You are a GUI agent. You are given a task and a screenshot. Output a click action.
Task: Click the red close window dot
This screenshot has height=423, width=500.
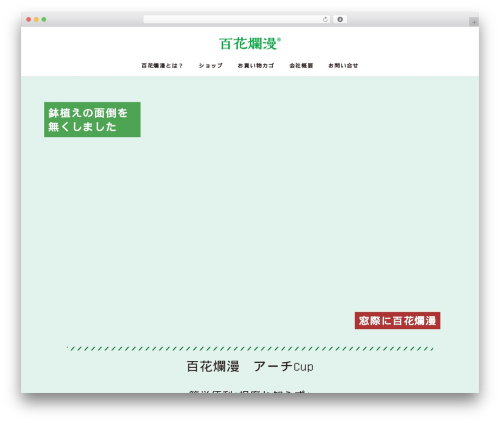point(29,20)
